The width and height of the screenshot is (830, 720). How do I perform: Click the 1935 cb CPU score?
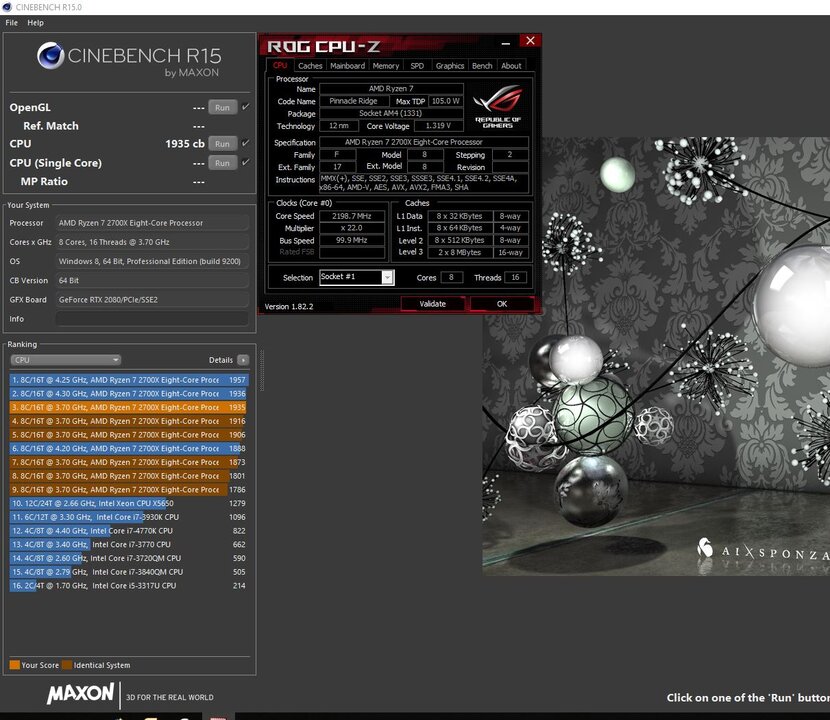185,143
